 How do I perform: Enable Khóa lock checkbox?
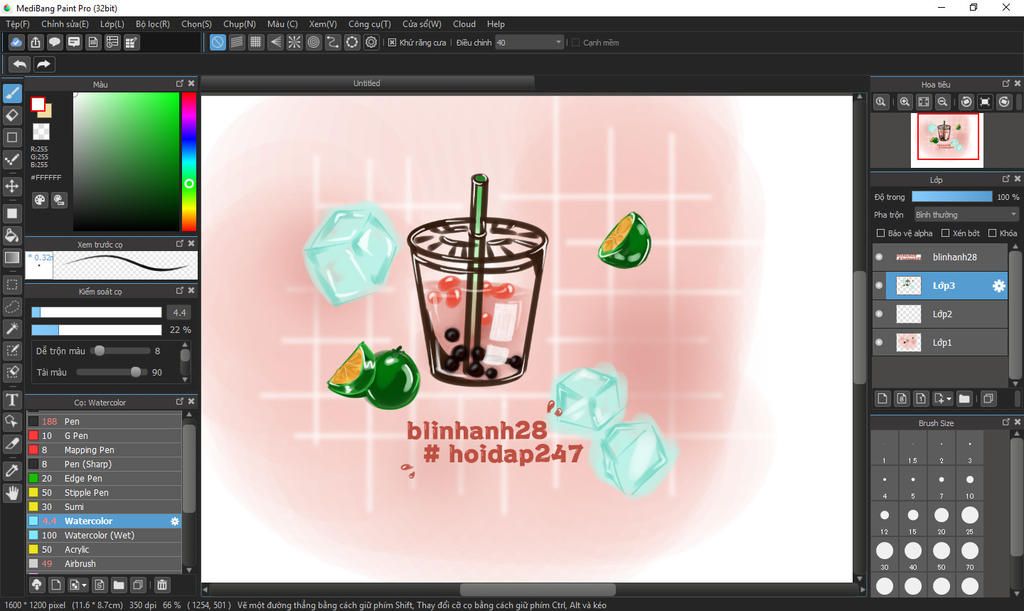992,233
